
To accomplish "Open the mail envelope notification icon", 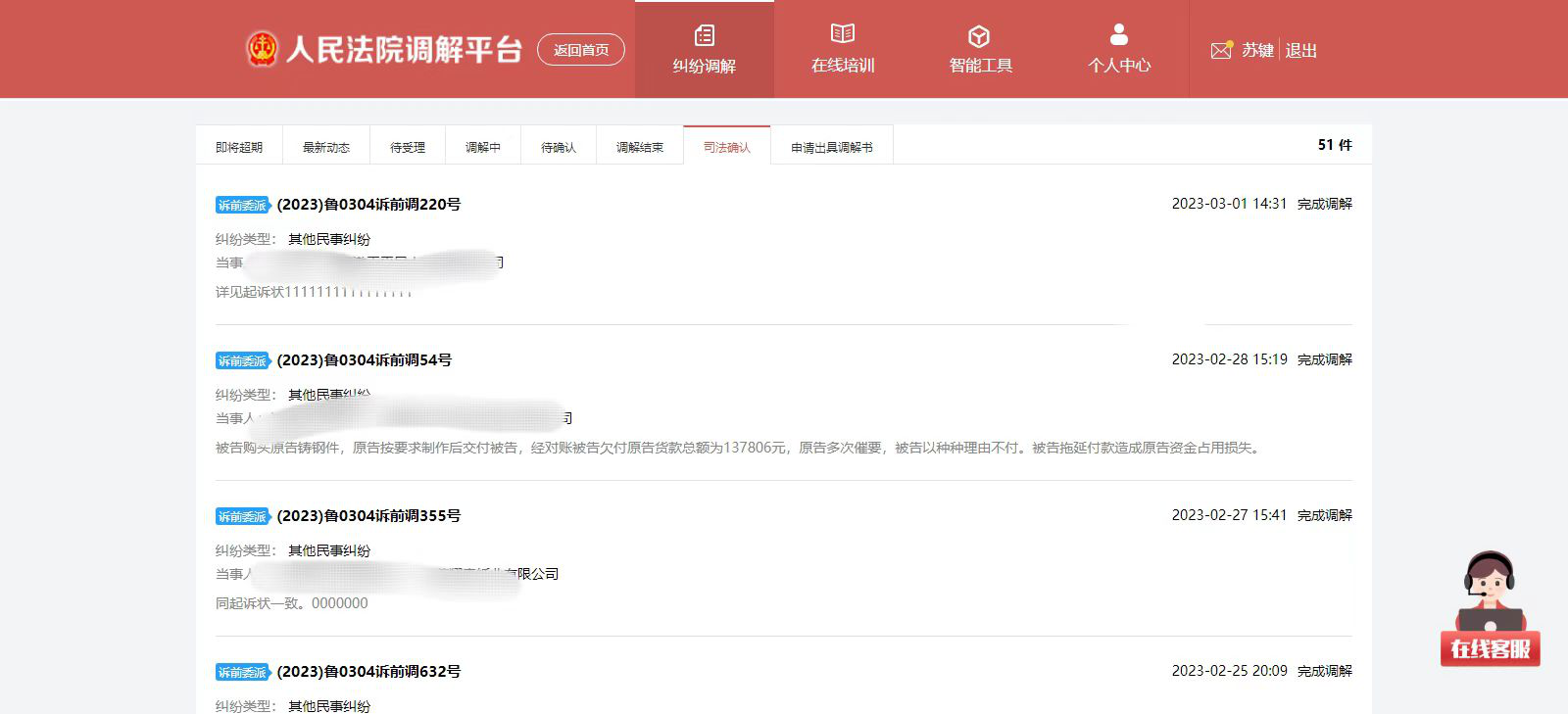I will point(1221,50).
